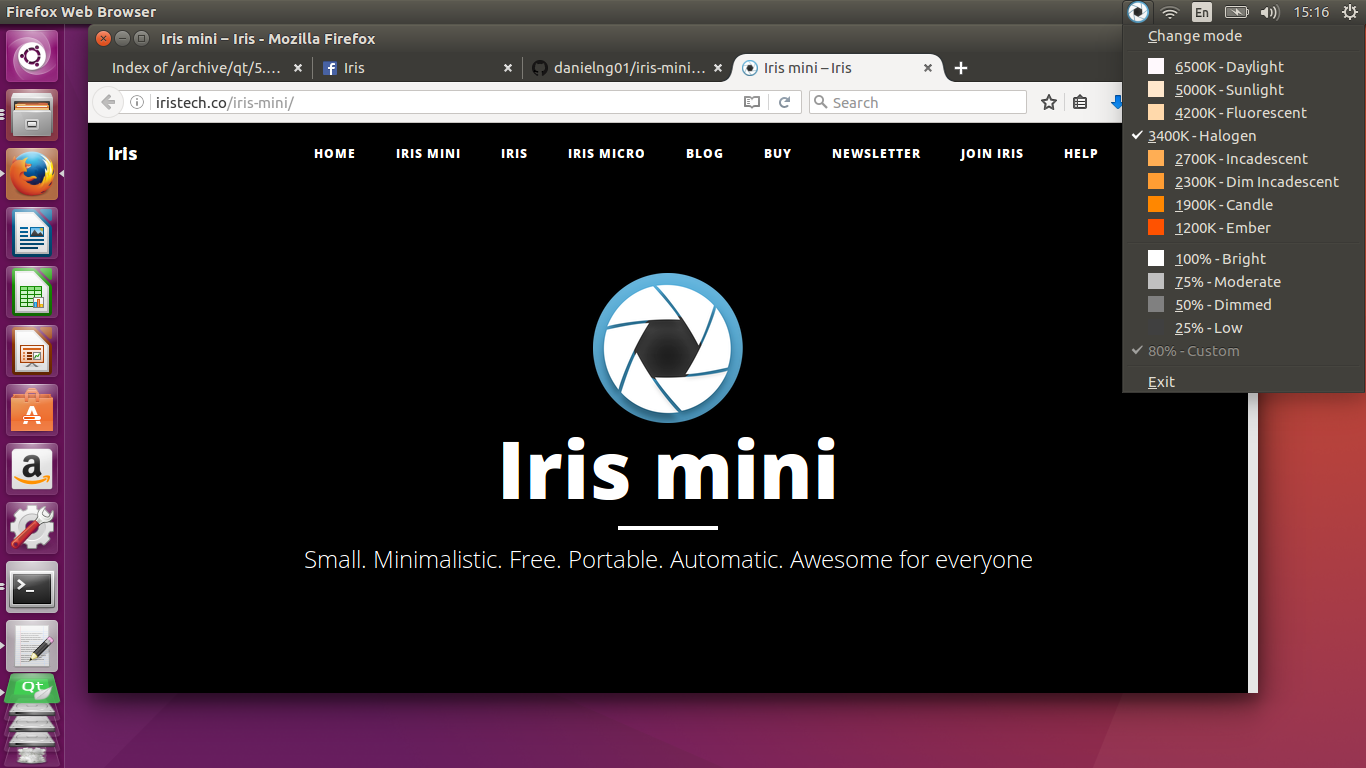Click the time 15:16 clock indicator

(1310, 12)
